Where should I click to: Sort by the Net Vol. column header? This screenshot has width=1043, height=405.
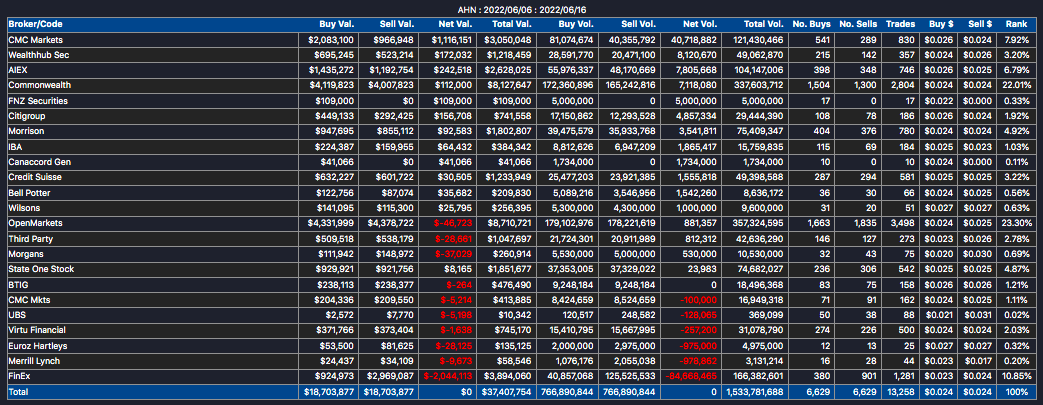(700, 23)
